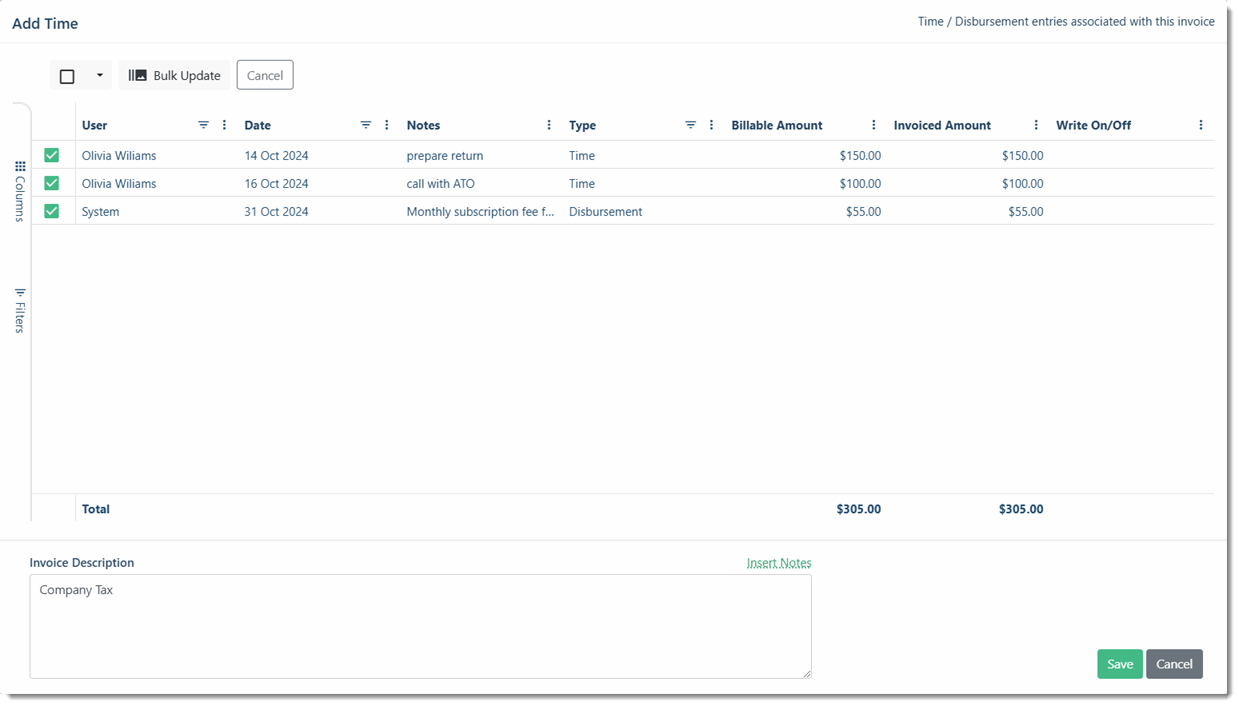Open the Columns side panel

[20, 191]
